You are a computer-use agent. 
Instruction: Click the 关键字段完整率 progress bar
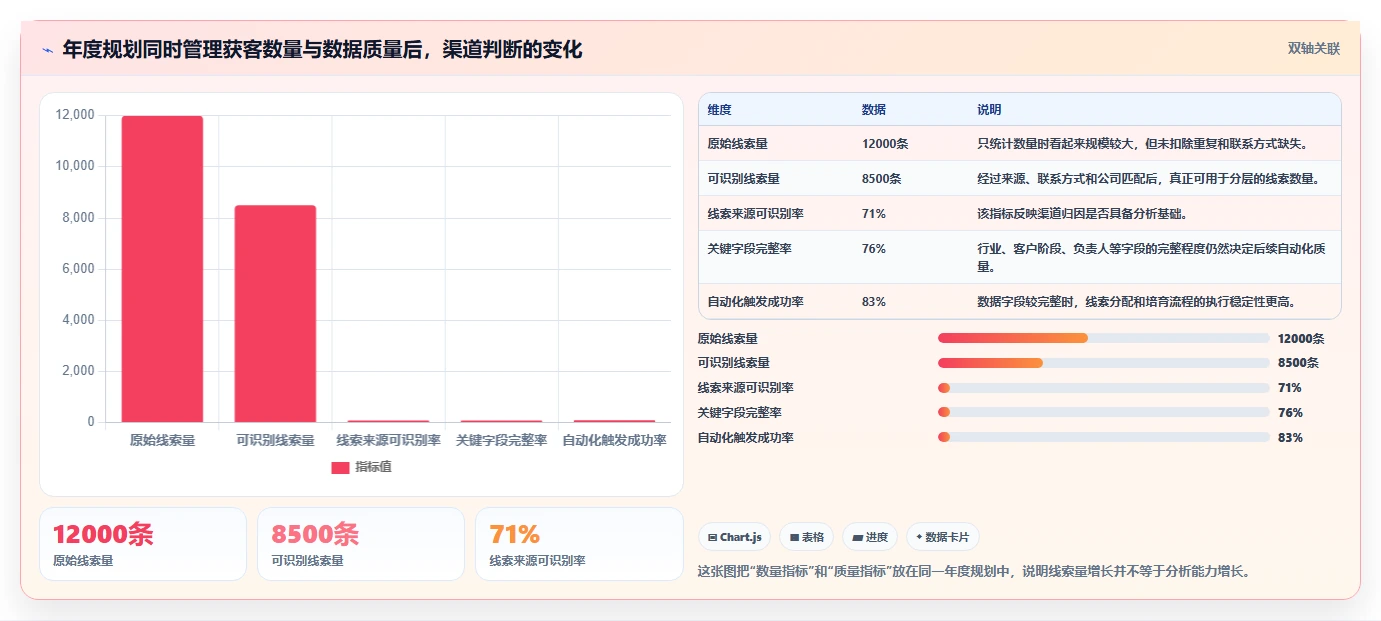(x=1103, y=412)
